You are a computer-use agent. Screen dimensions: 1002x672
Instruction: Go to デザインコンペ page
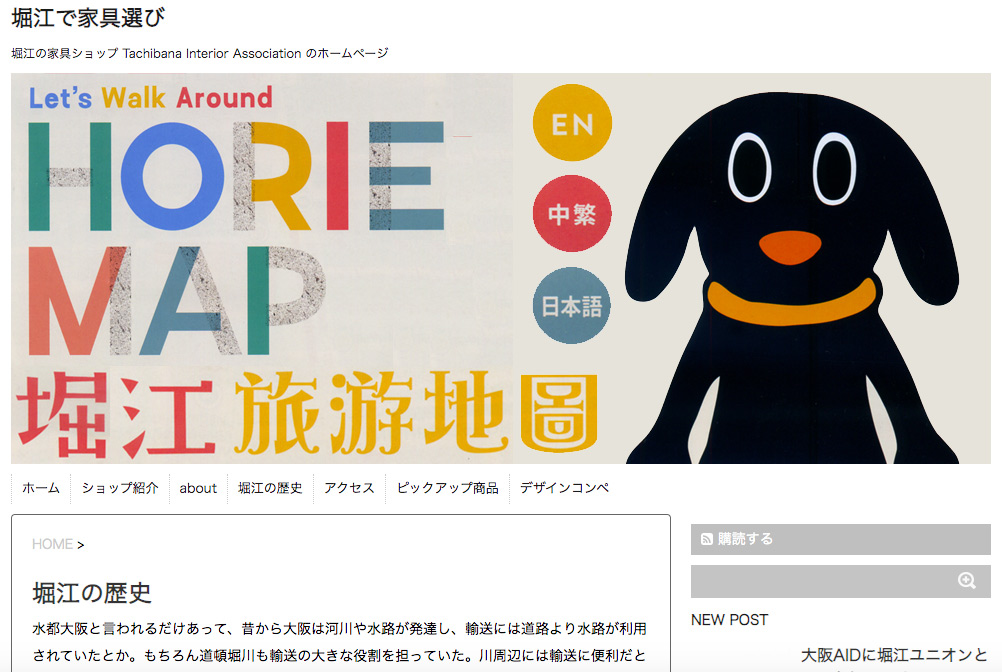coord(564,488)
